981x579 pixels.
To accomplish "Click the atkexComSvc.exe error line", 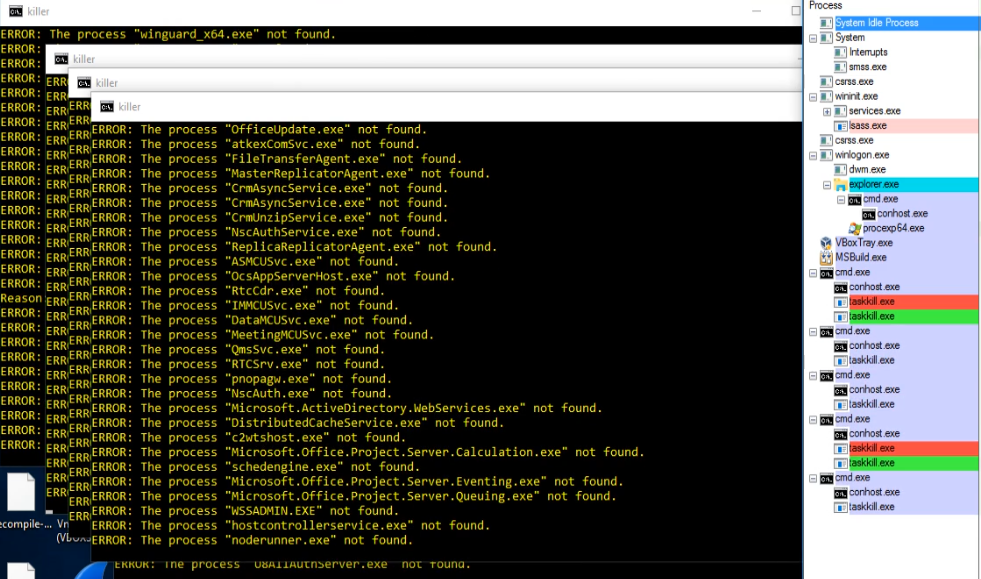I will click(255, 144).
